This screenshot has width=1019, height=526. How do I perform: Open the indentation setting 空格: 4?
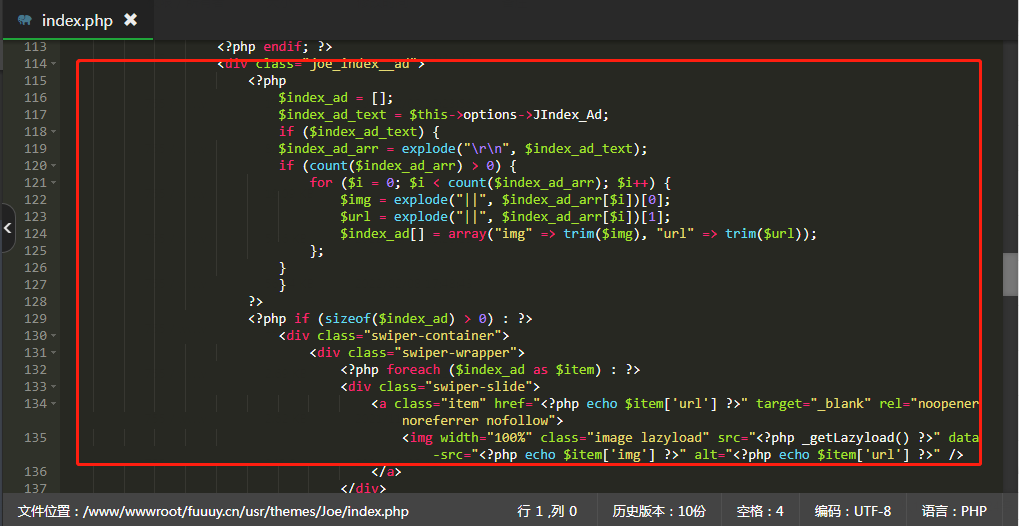760,511
